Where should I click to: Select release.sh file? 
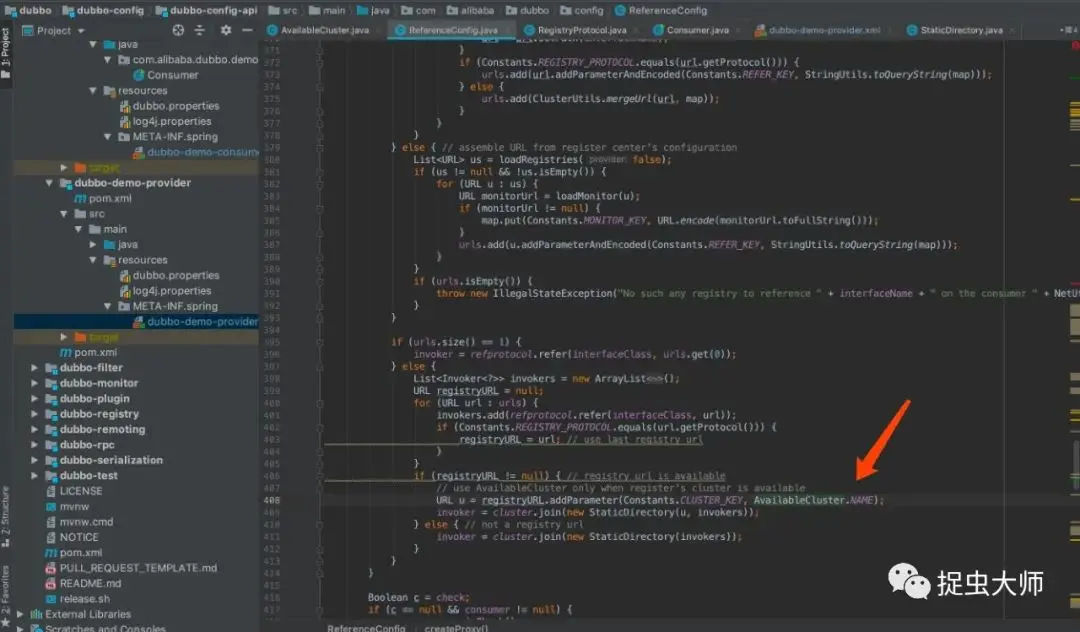coord(85,599)
